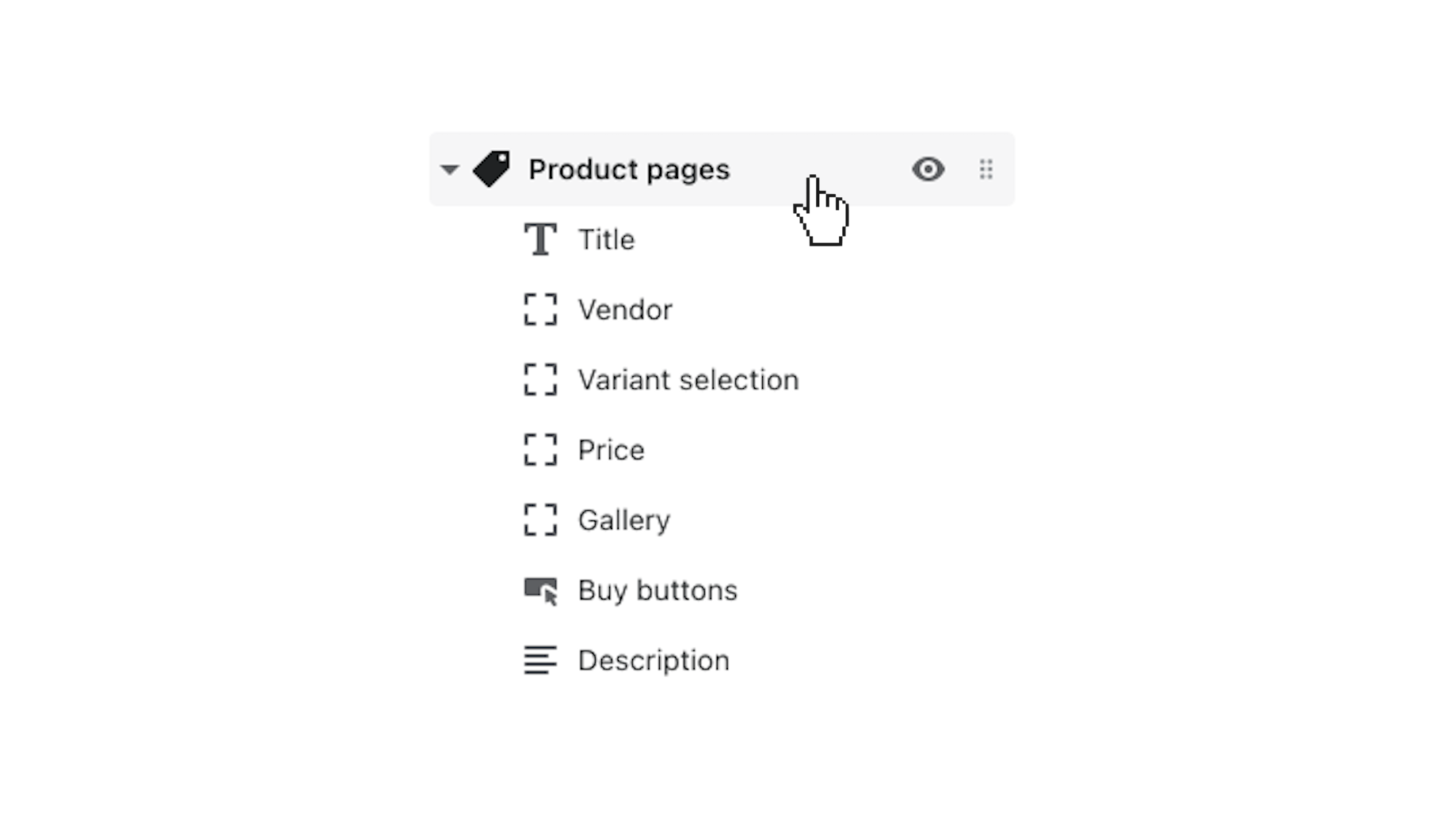Image resolution: width=1456 pixels, height=830 pixels.
Task: Hide the Product pages template using the eye icon
Action: coord(928,169)
